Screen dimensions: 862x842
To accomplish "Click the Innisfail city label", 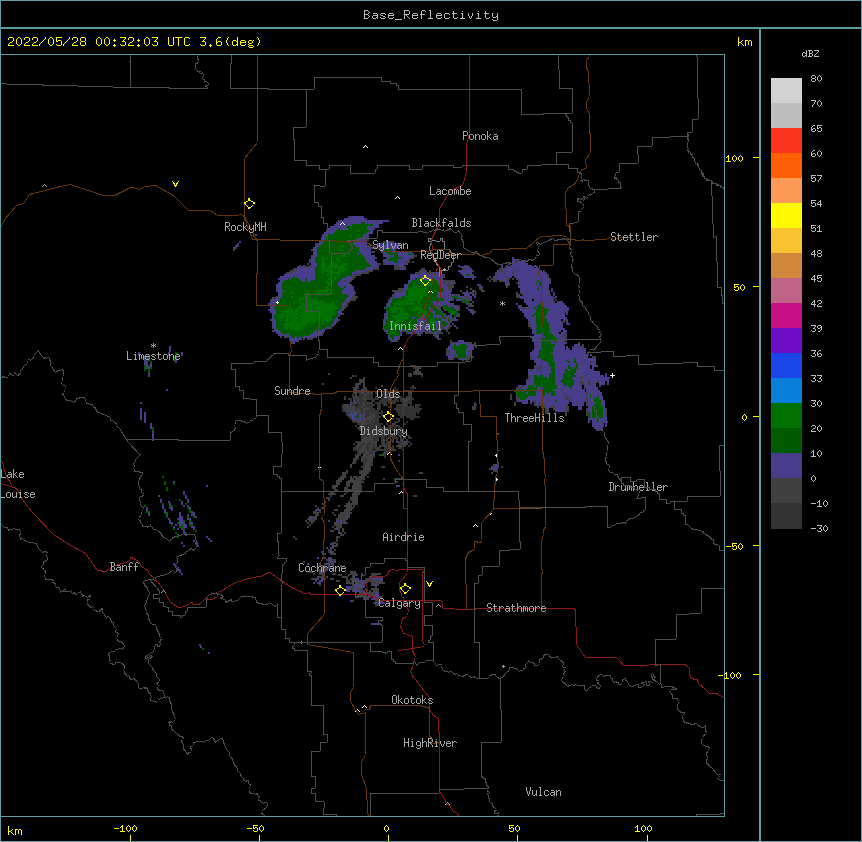I will pyautogui.click(x=415, y=326).
